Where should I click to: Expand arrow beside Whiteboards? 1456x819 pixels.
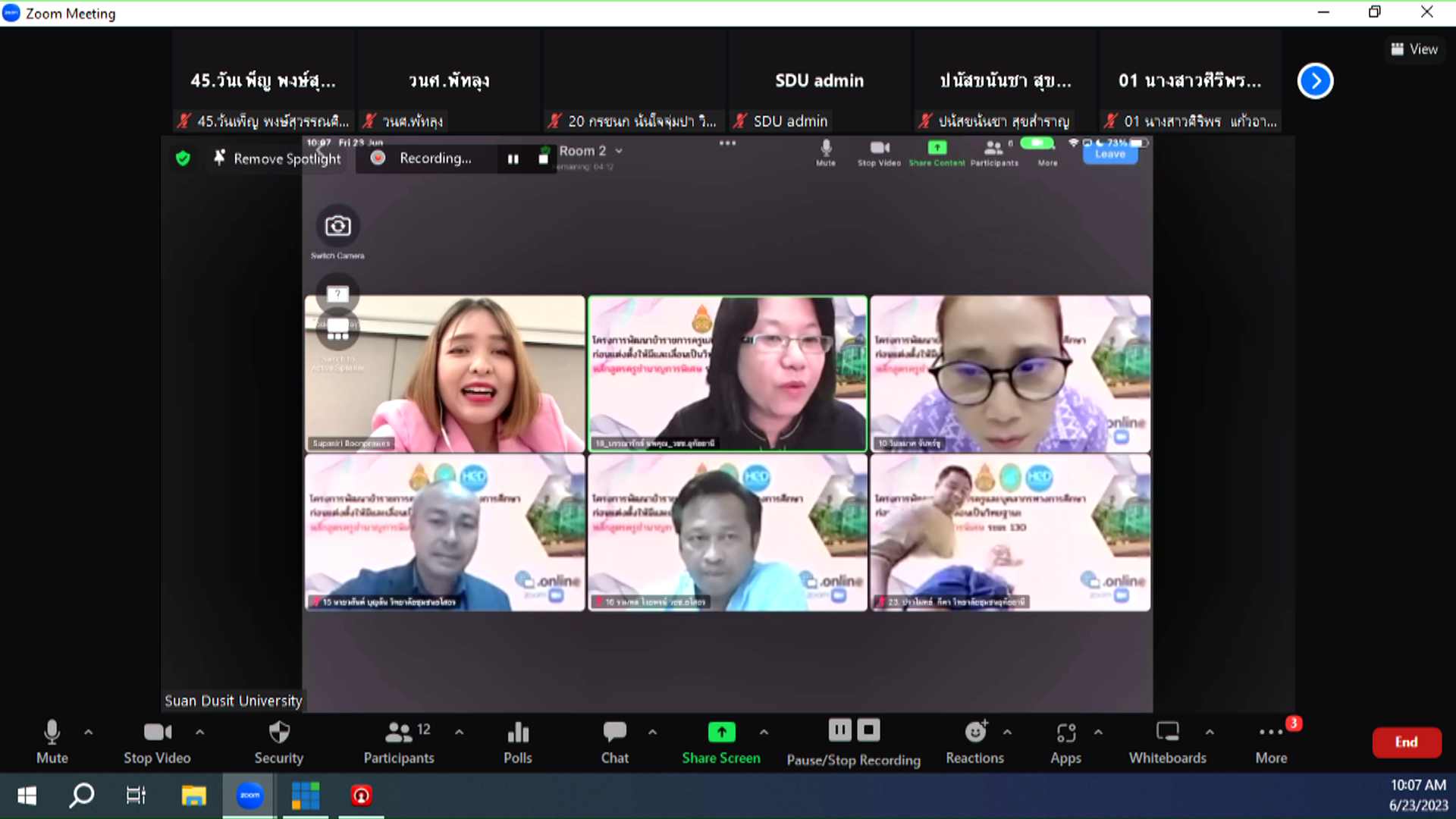[1210, 732]
